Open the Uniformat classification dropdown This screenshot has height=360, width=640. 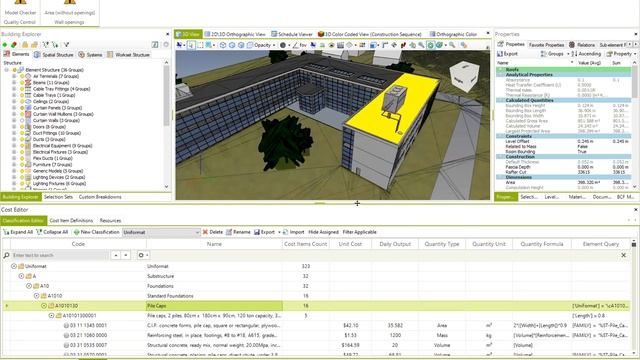[x=197, y=232]
